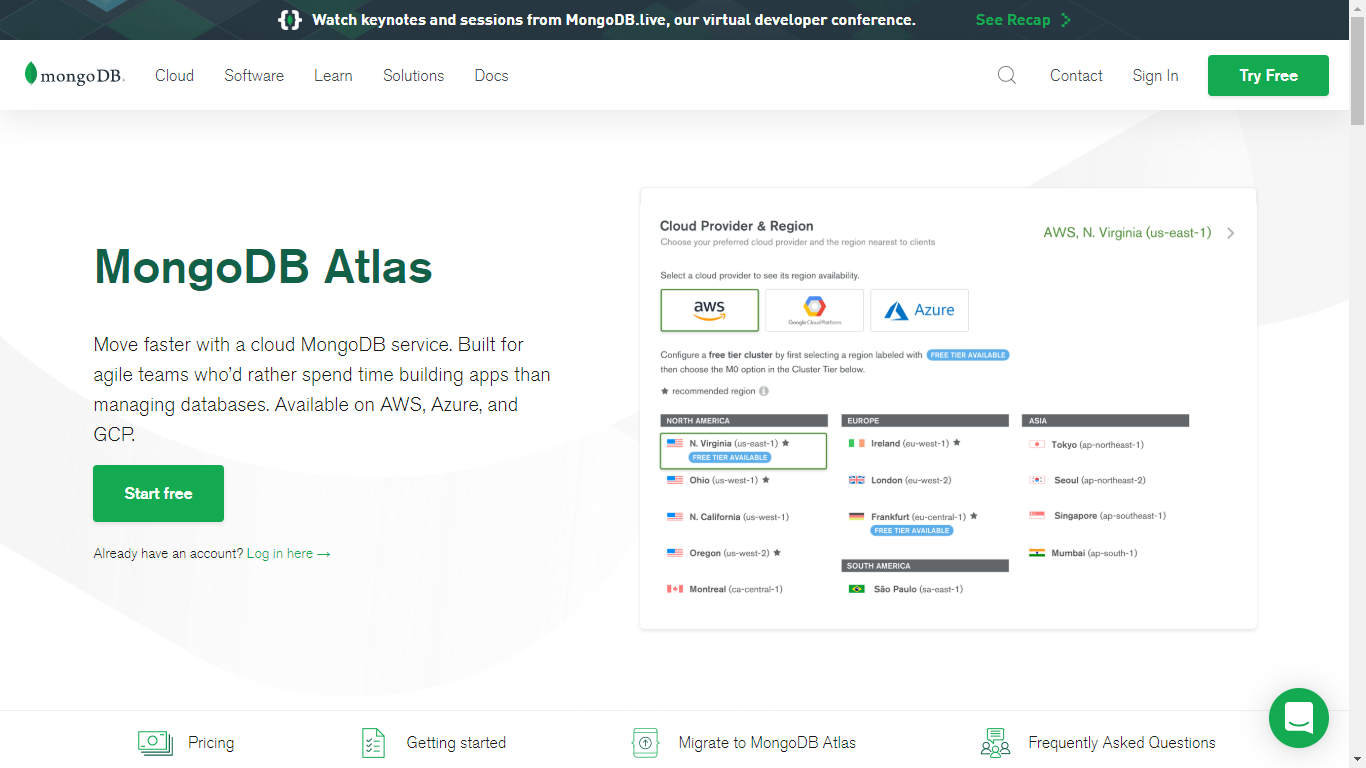Click the See Recap arrow chevron
This screenshot has height=768, width=1366.
click(x=1065, y=20)
